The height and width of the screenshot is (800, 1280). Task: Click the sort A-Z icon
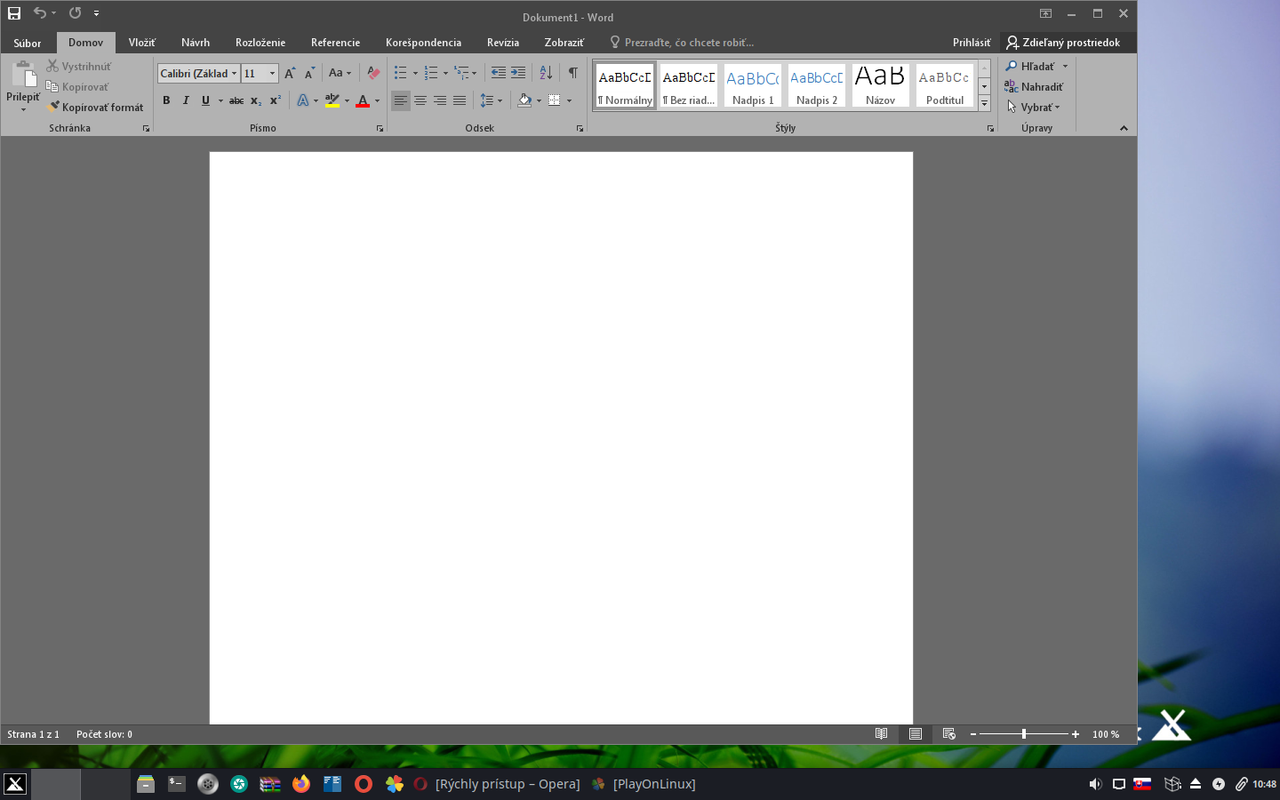click(x=546, y=73)
